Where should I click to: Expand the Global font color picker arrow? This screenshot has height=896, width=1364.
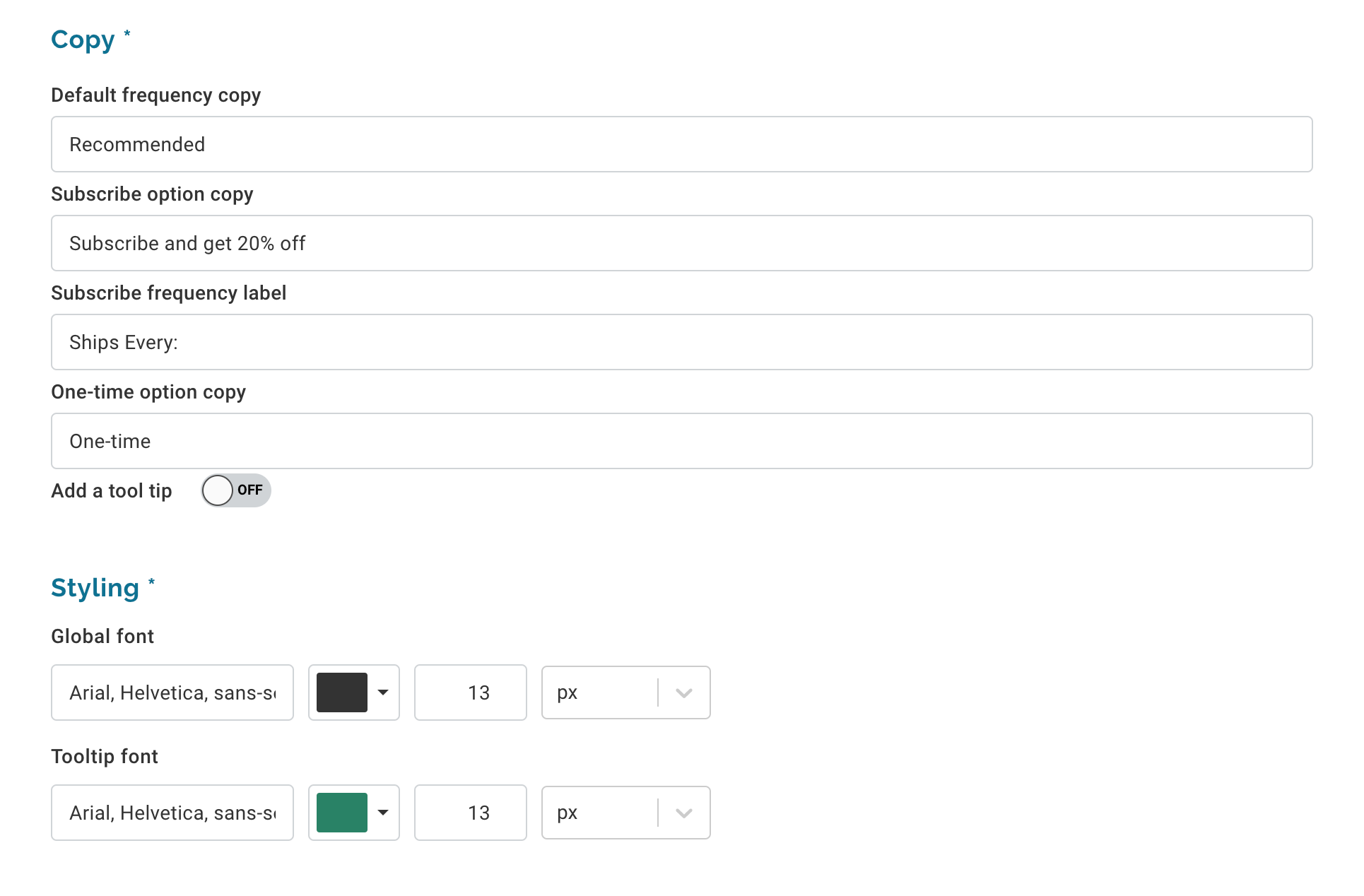point(383,692)
